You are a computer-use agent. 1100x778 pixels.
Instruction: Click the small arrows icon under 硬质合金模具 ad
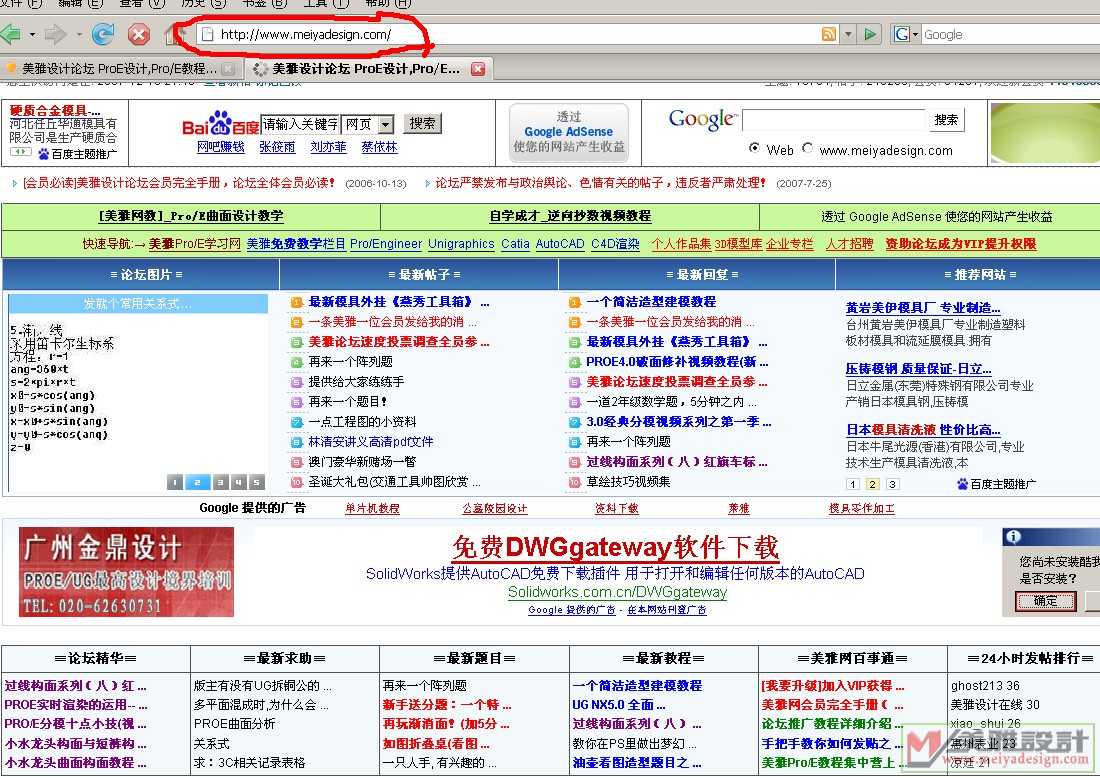point(20,152)
